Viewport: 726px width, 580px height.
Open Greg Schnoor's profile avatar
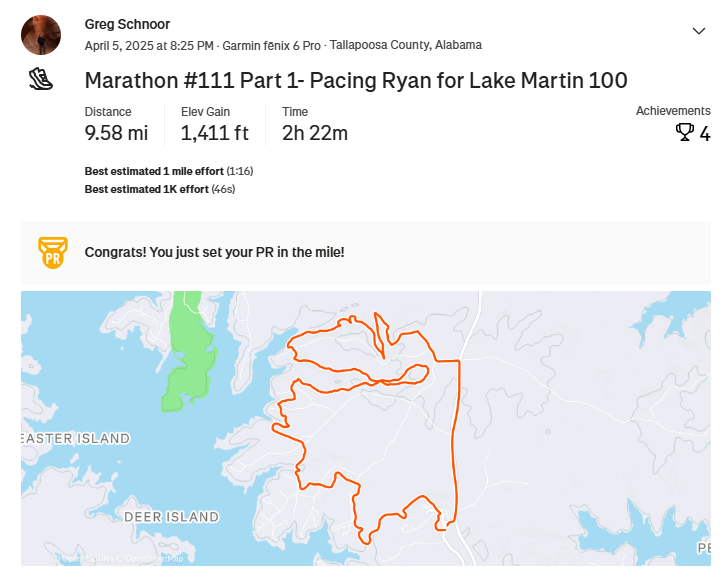pos(41,35)
